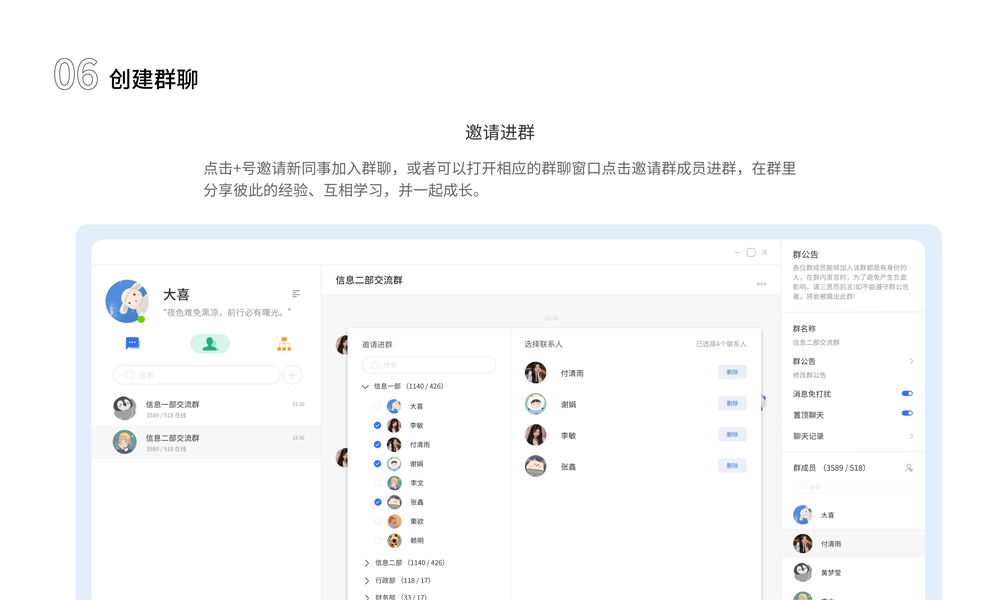The image size is (1000, 600).
Task: Open the menu icon beside 大喜's profile name
Action: pyautogui.click(x=296, y=294)
